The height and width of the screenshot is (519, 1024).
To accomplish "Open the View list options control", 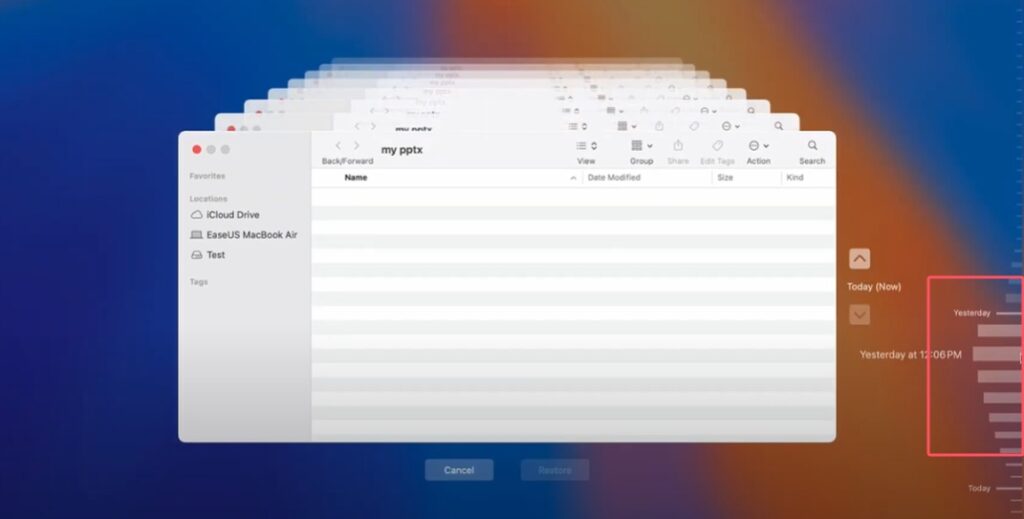I will pyautogui.click(x=586, y=146).
